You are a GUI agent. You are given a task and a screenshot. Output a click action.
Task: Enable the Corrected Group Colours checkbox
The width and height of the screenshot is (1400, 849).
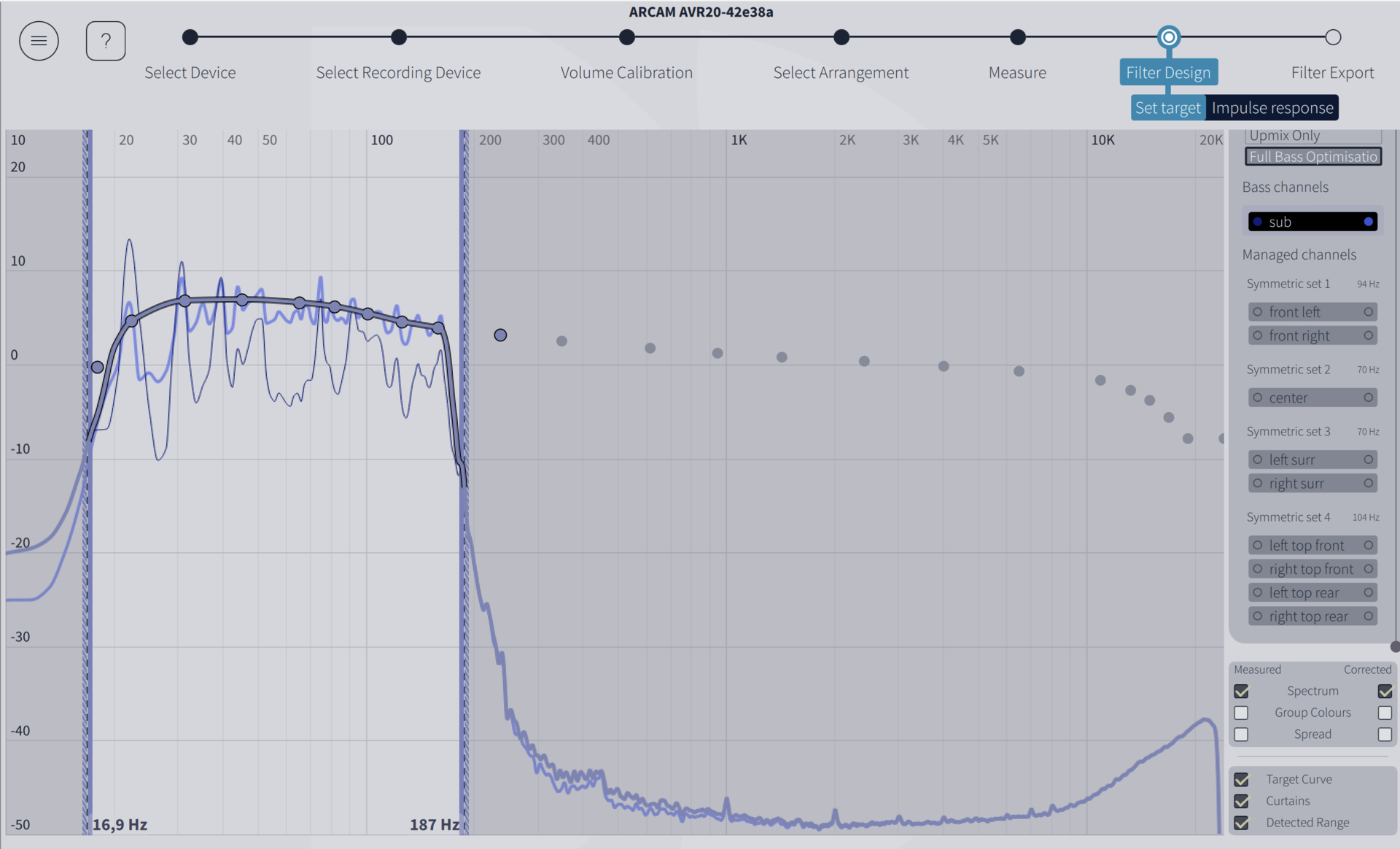click(1385, 713)
